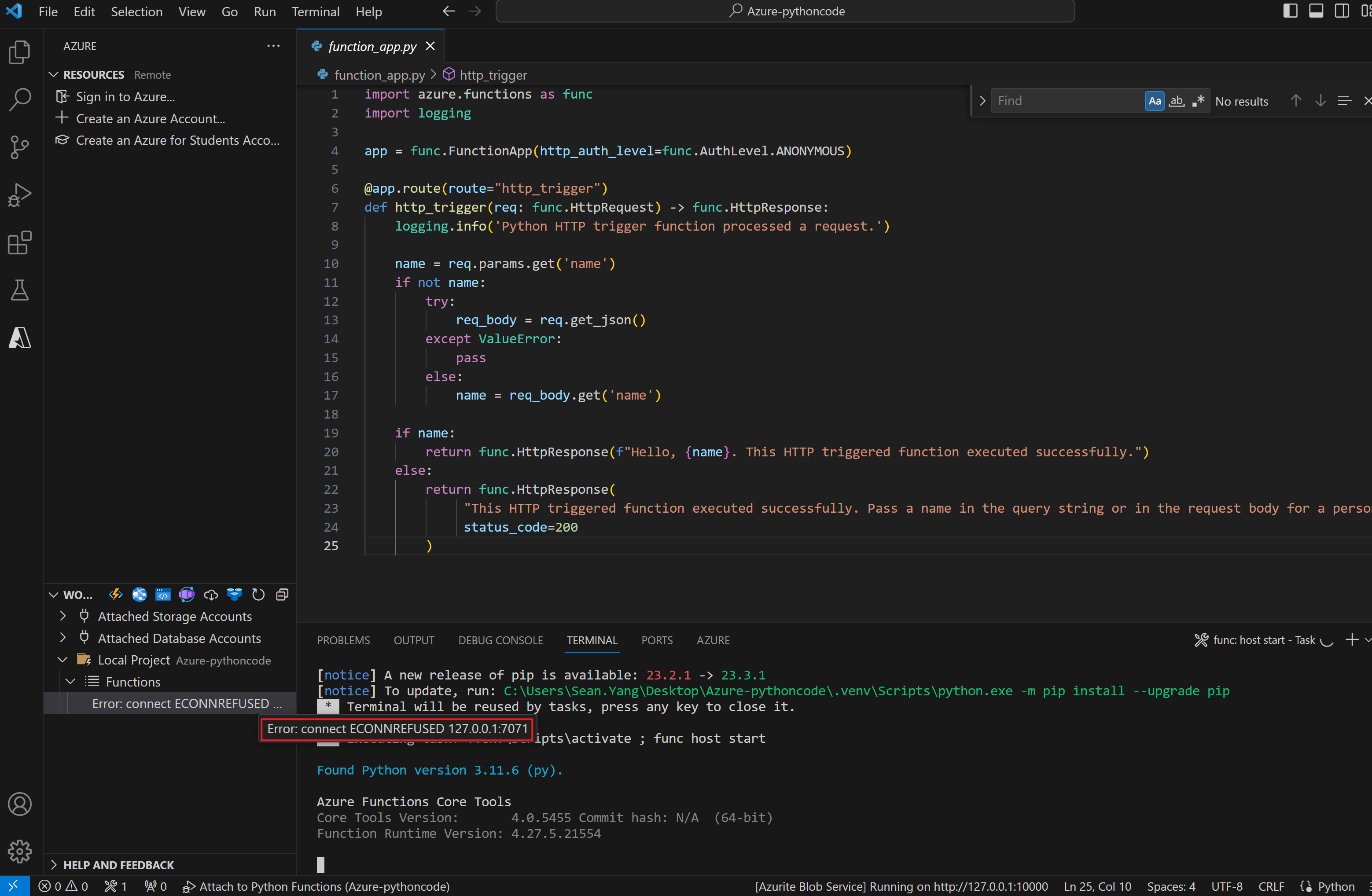This screenshot has width=1372, height=896.
Task: Toggle the bottom panel layout button
Action: (1316, 11)
